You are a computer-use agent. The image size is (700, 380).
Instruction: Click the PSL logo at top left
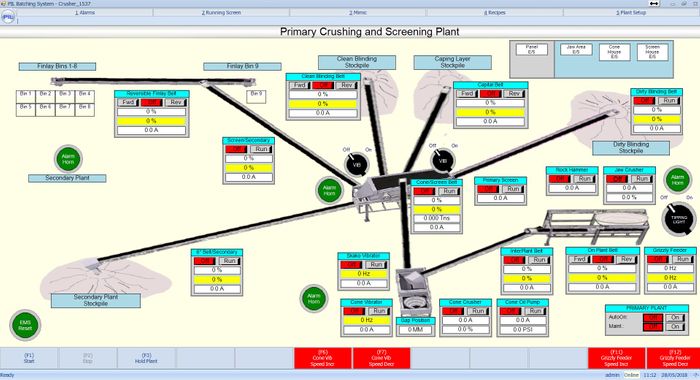pos(8,17)
